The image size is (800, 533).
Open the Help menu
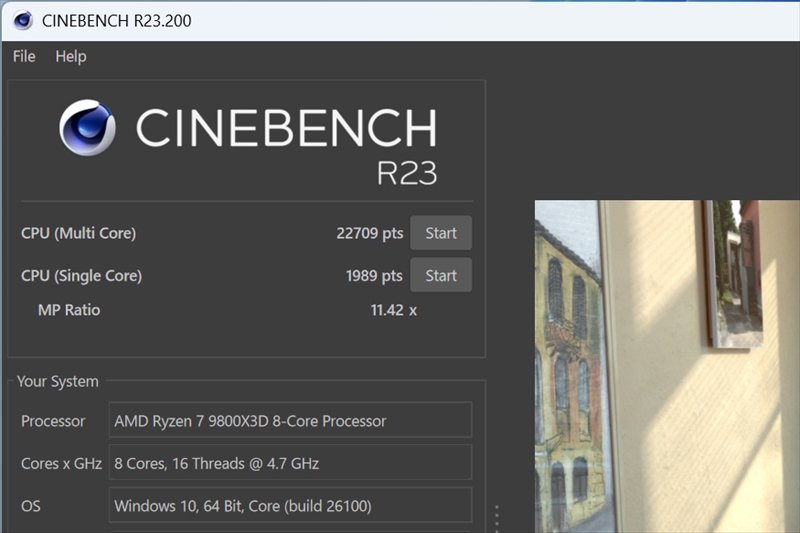[70, 56]
